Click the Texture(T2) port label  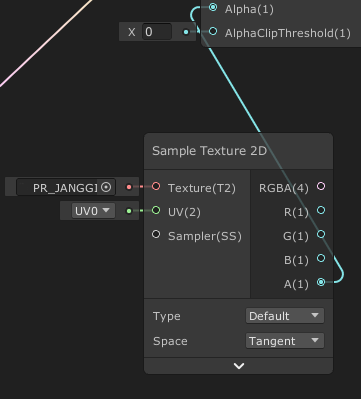[202, 188]
